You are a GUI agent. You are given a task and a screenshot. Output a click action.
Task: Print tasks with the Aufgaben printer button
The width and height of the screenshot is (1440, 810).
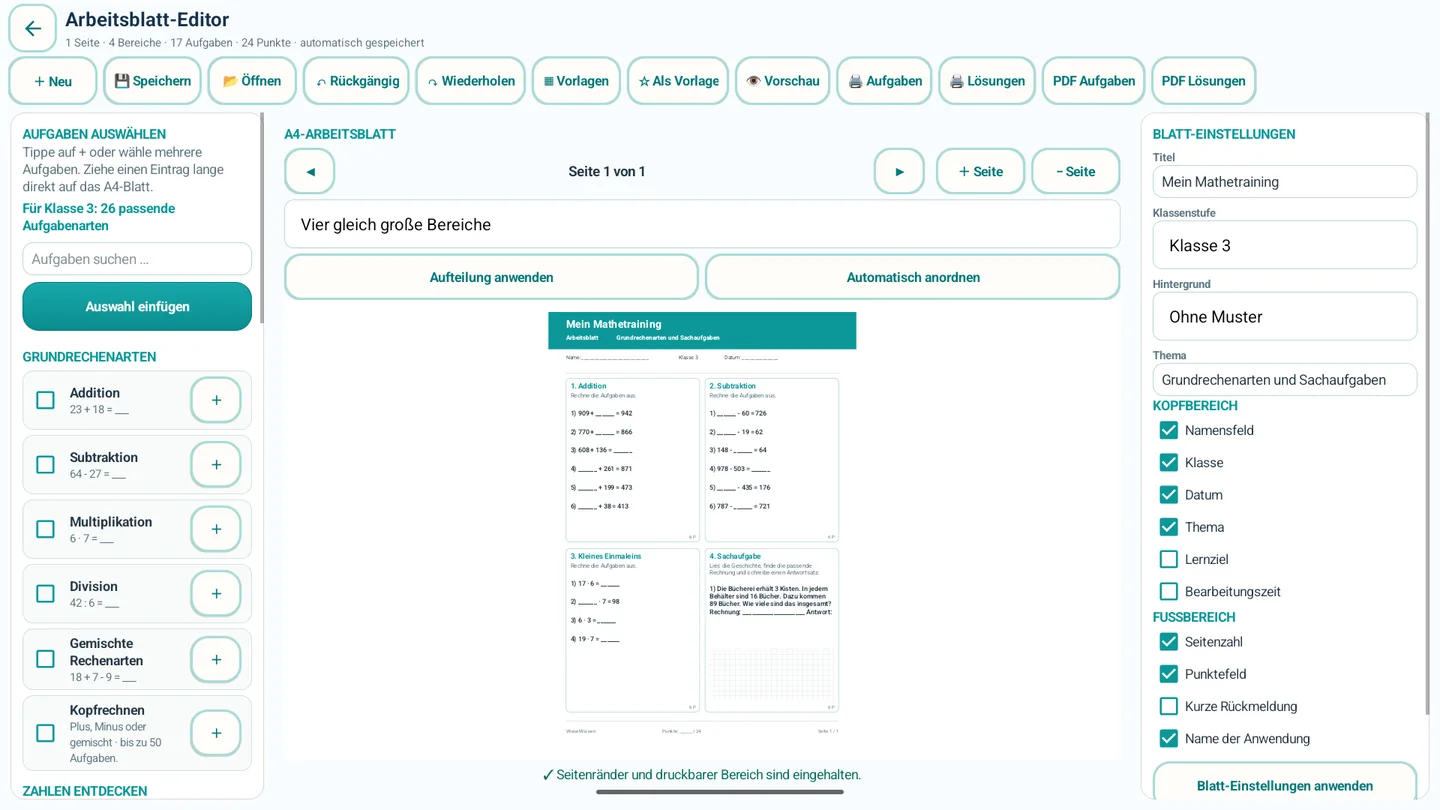point(885,81)
